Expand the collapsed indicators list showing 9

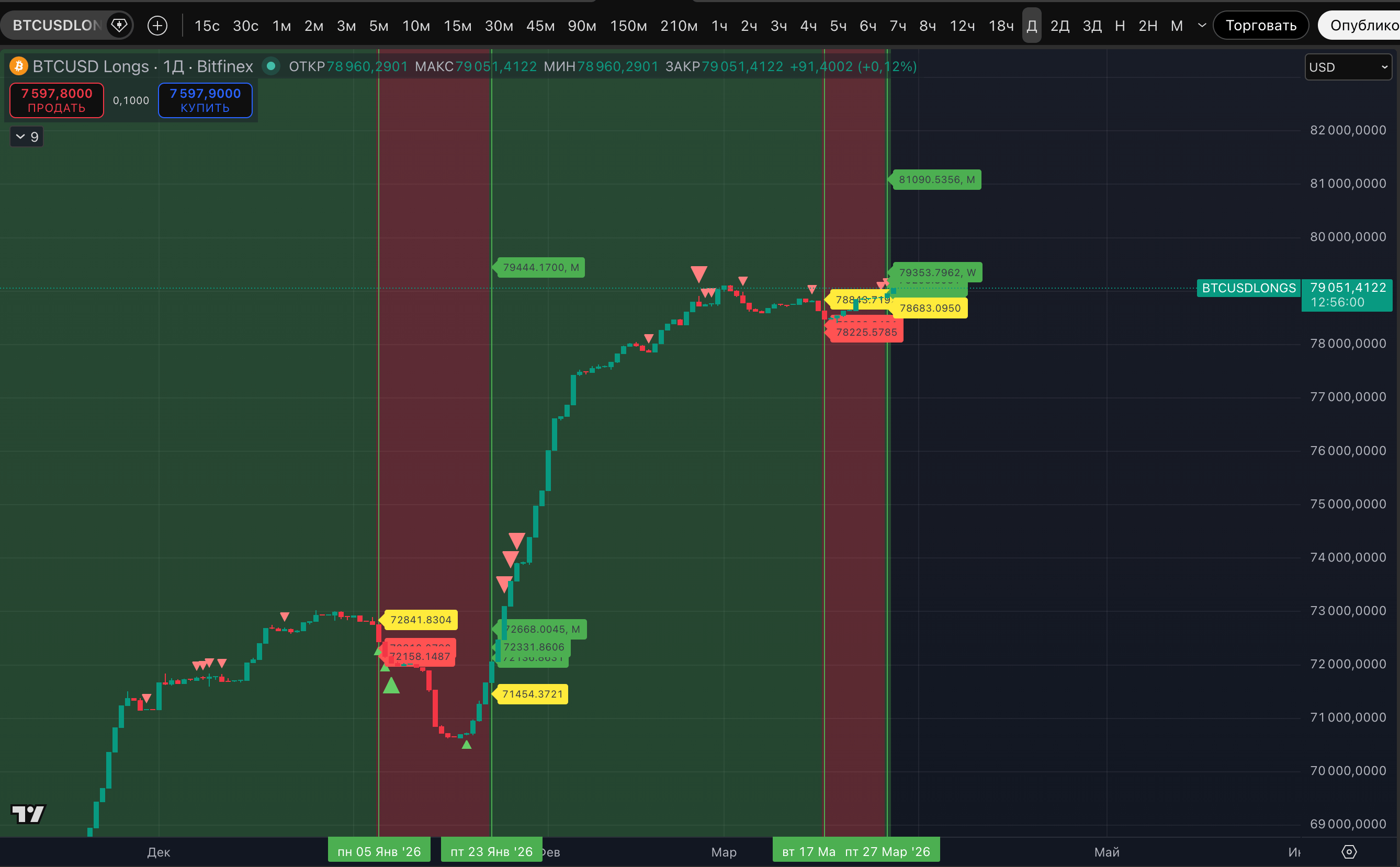tap(26, 136)
